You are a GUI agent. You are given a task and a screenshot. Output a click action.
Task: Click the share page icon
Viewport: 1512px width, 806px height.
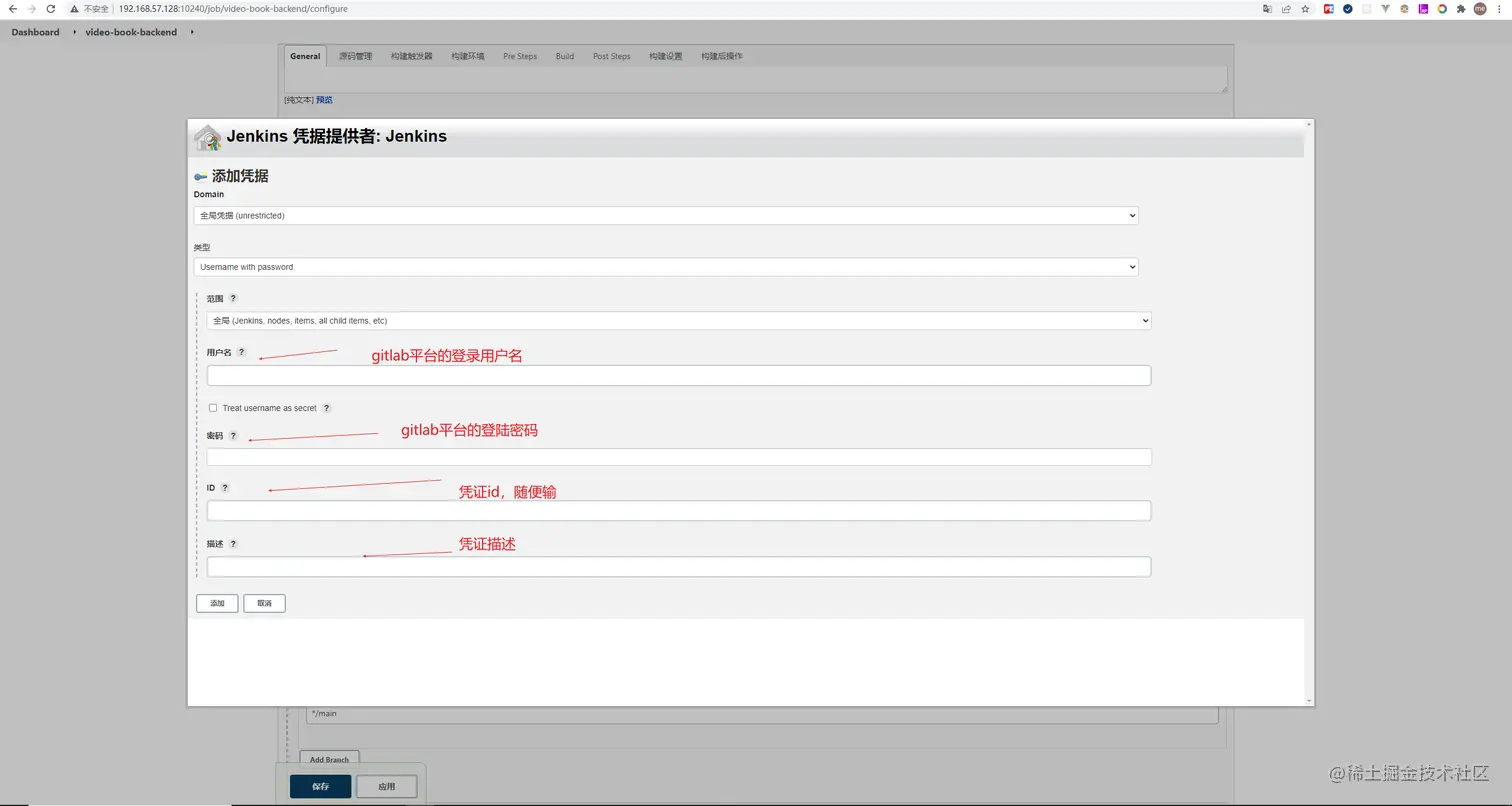click(x=1286, y=9)
